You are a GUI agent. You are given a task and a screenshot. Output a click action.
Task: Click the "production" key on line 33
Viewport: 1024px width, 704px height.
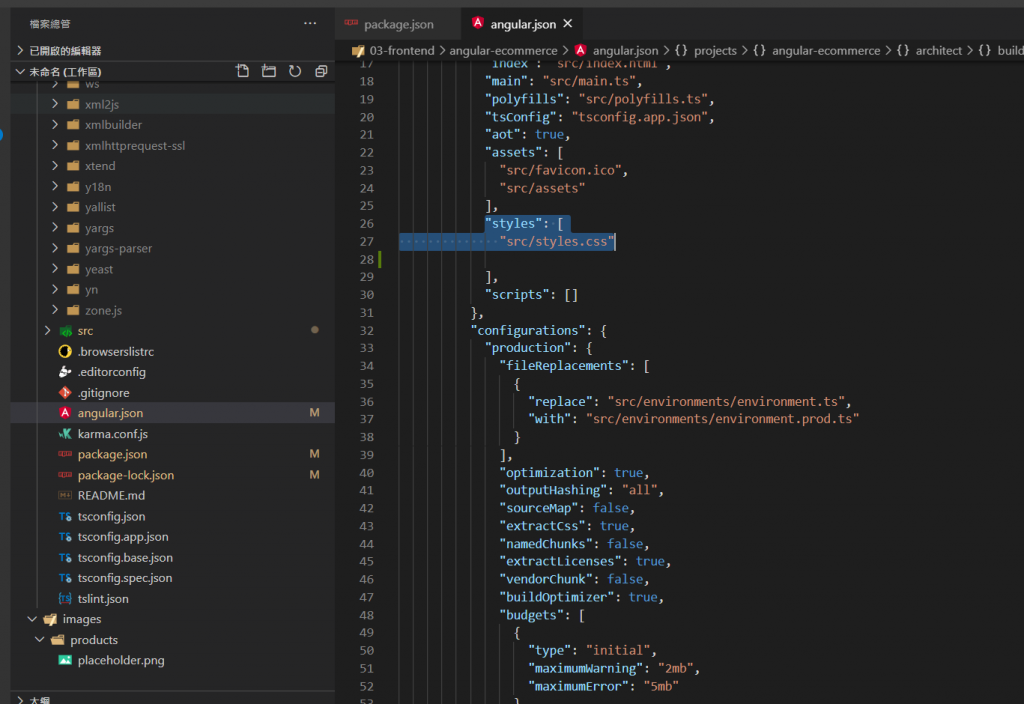tap(528, 348)
